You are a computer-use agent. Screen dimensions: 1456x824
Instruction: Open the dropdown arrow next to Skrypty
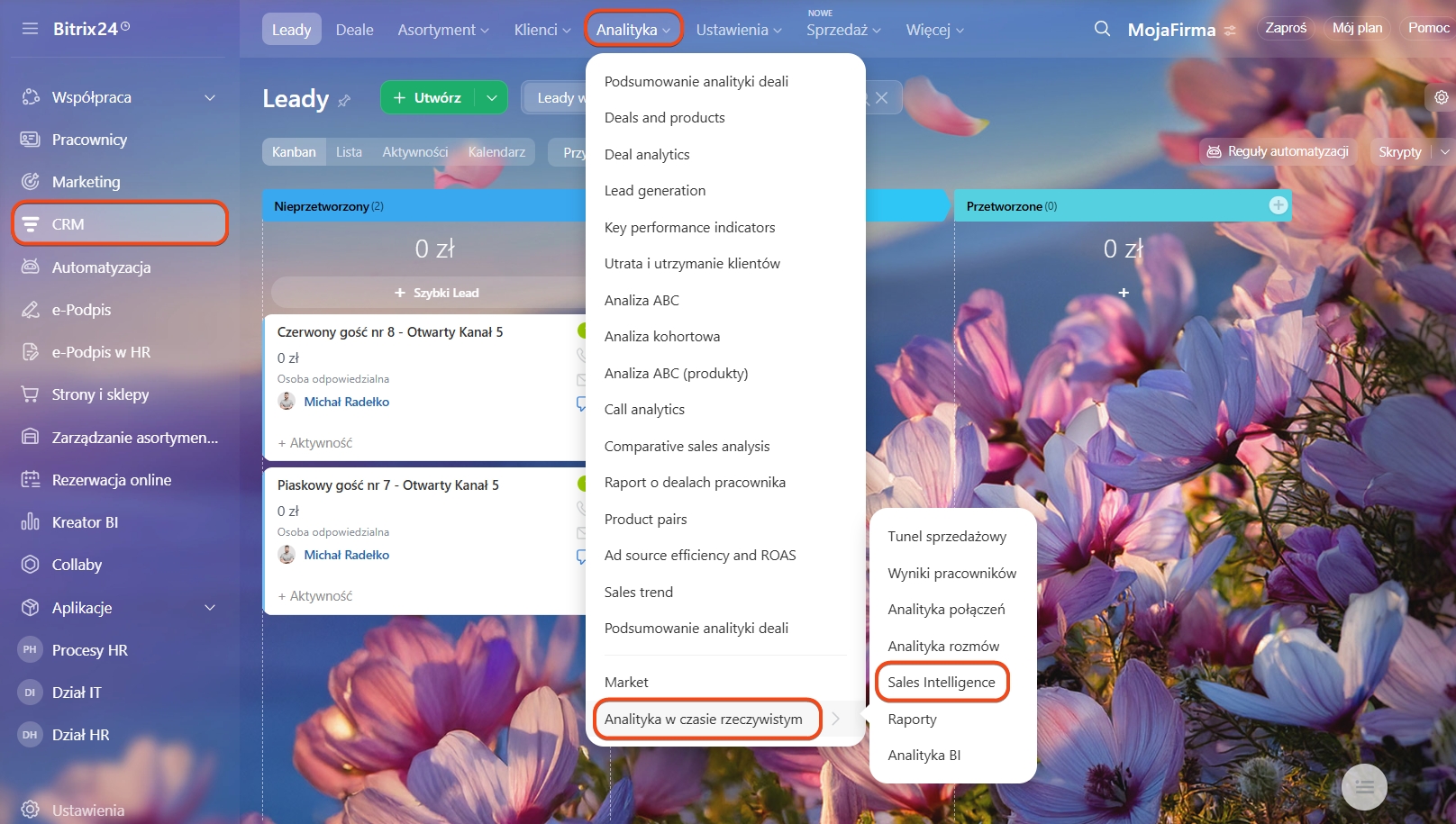click(x=1444, y=151)
